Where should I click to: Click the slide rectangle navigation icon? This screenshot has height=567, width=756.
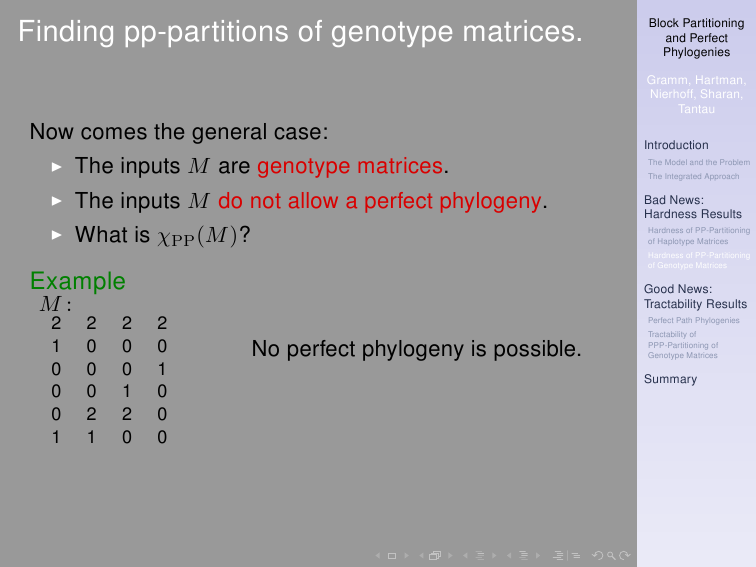pyautogui.click(x=391, y=555)
